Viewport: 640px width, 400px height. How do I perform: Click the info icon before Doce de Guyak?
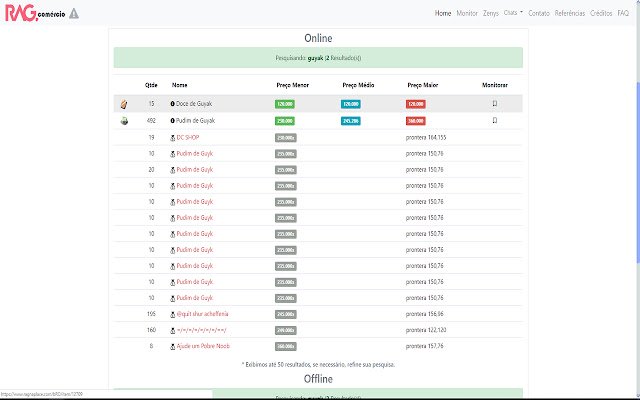click(173, 104)
